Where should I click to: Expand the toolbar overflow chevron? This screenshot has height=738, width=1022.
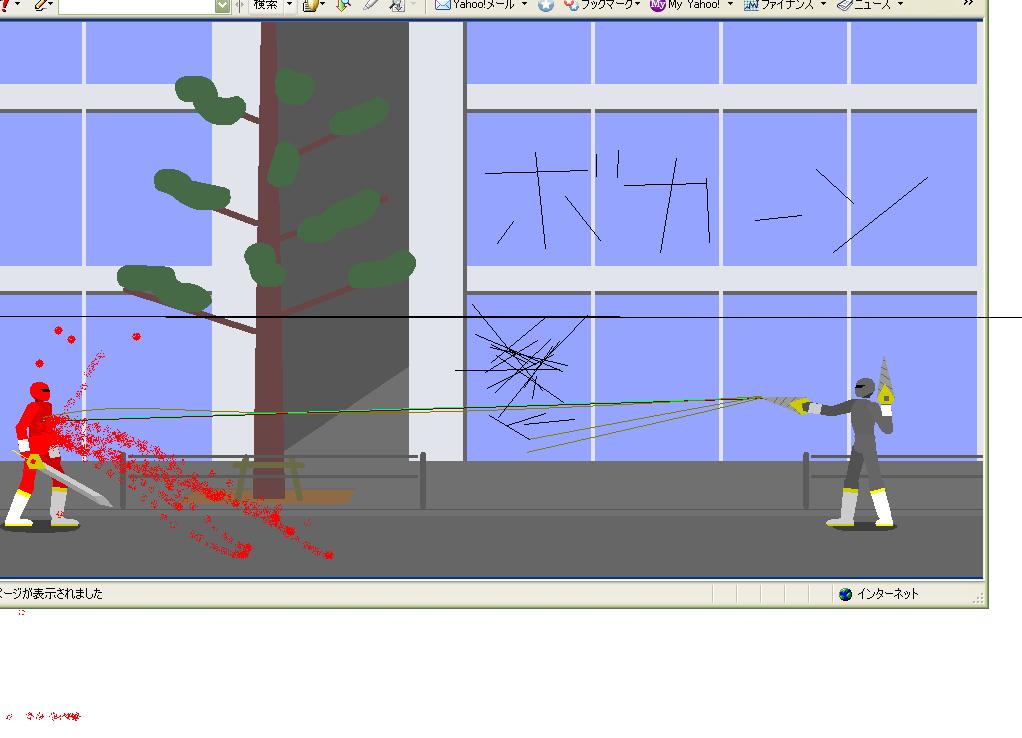coord(969,4)
